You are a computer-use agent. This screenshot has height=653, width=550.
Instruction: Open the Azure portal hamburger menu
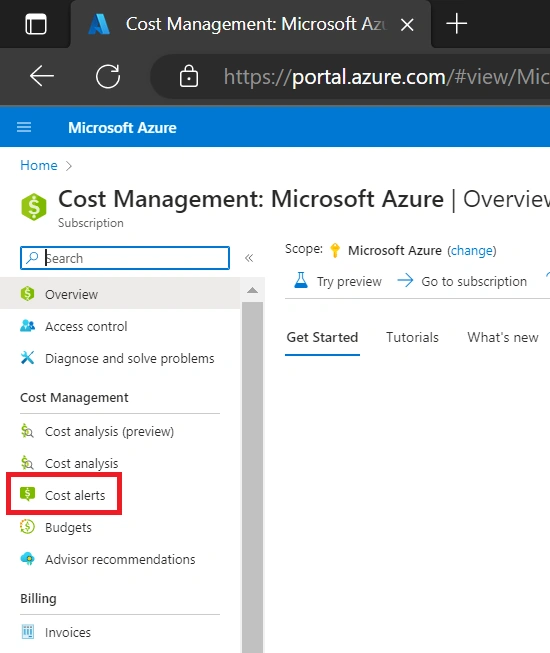[x=24, y=127]
